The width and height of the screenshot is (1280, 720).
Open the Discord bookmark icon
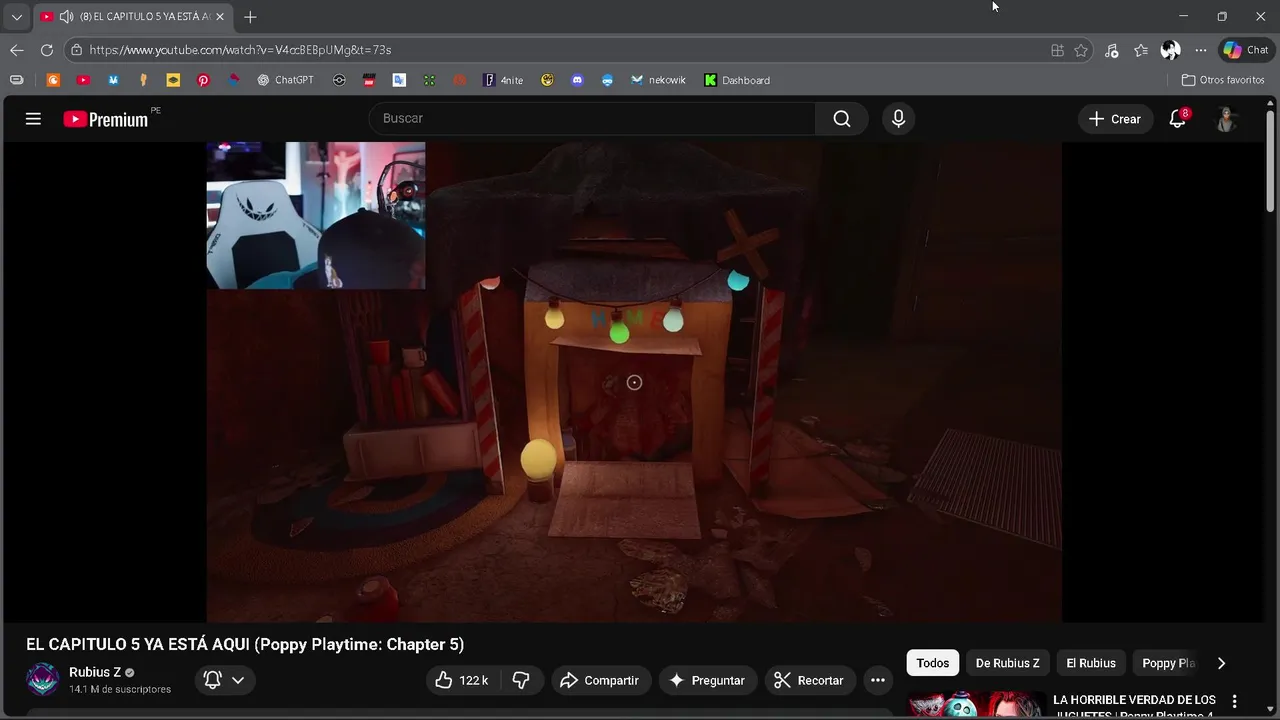[x=577, y=80]
